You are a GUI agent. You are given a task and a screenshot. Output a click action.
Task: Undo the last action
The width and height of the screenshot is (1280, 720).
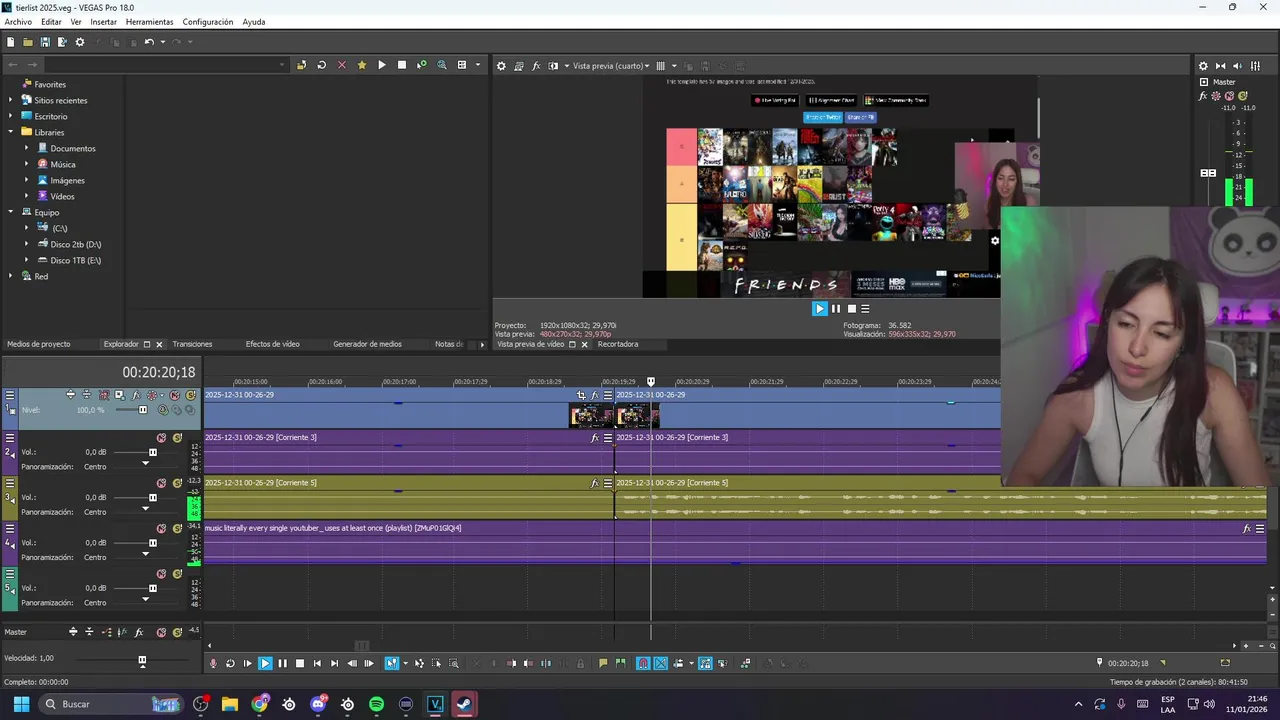click(149, 42)
